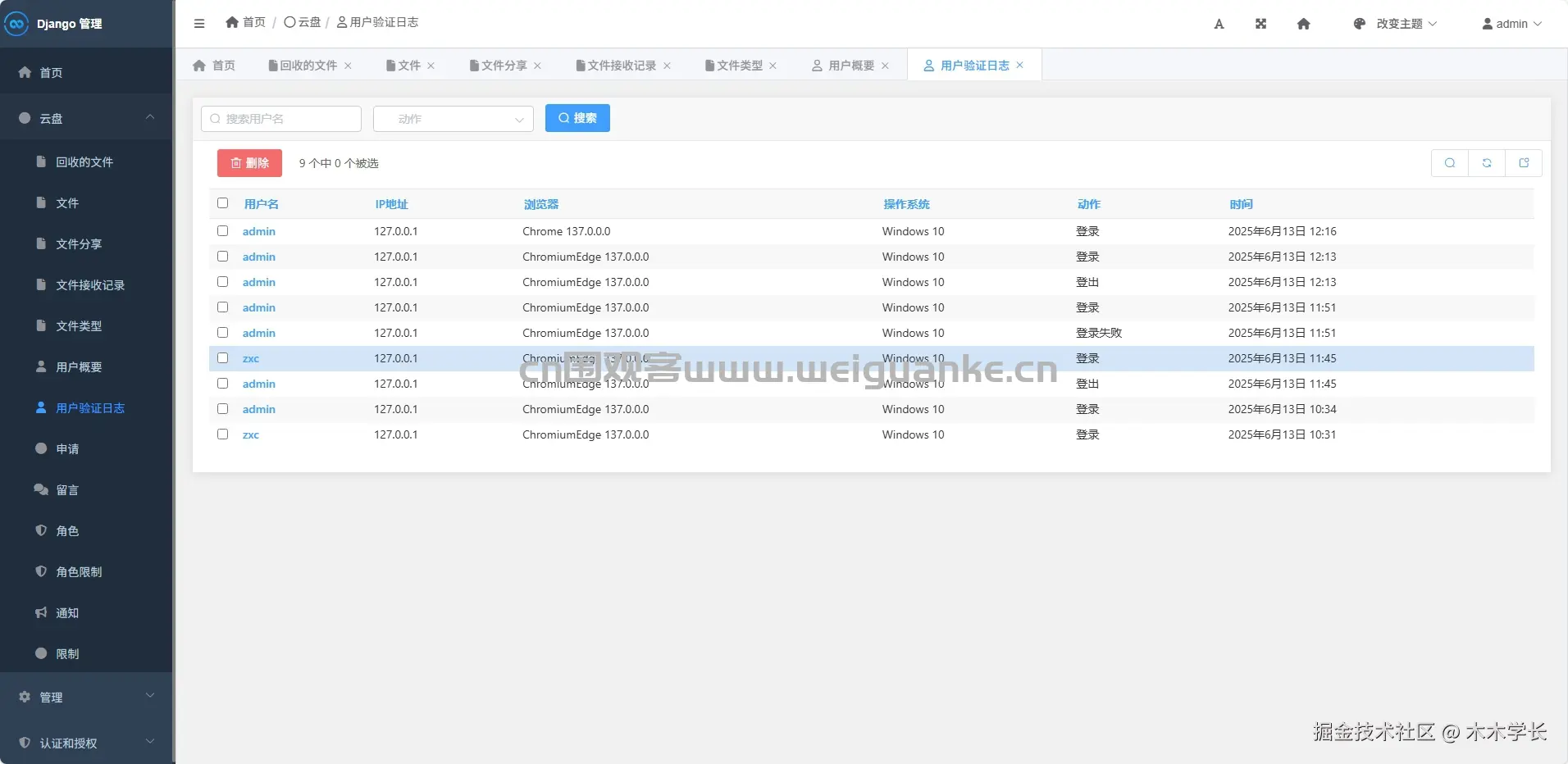Screen dimensions: 1568x764
Task: Close the 文件接收记录 tab
Action: 667,66
